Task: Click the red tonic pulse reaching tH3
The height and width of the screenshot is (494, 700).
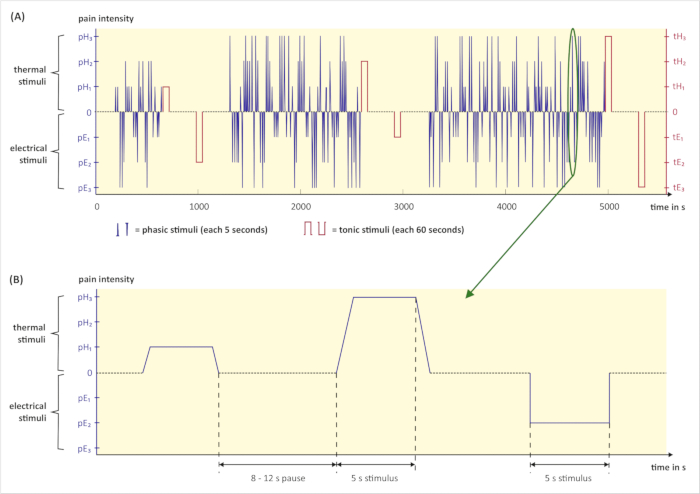Action: click(608, 74)
